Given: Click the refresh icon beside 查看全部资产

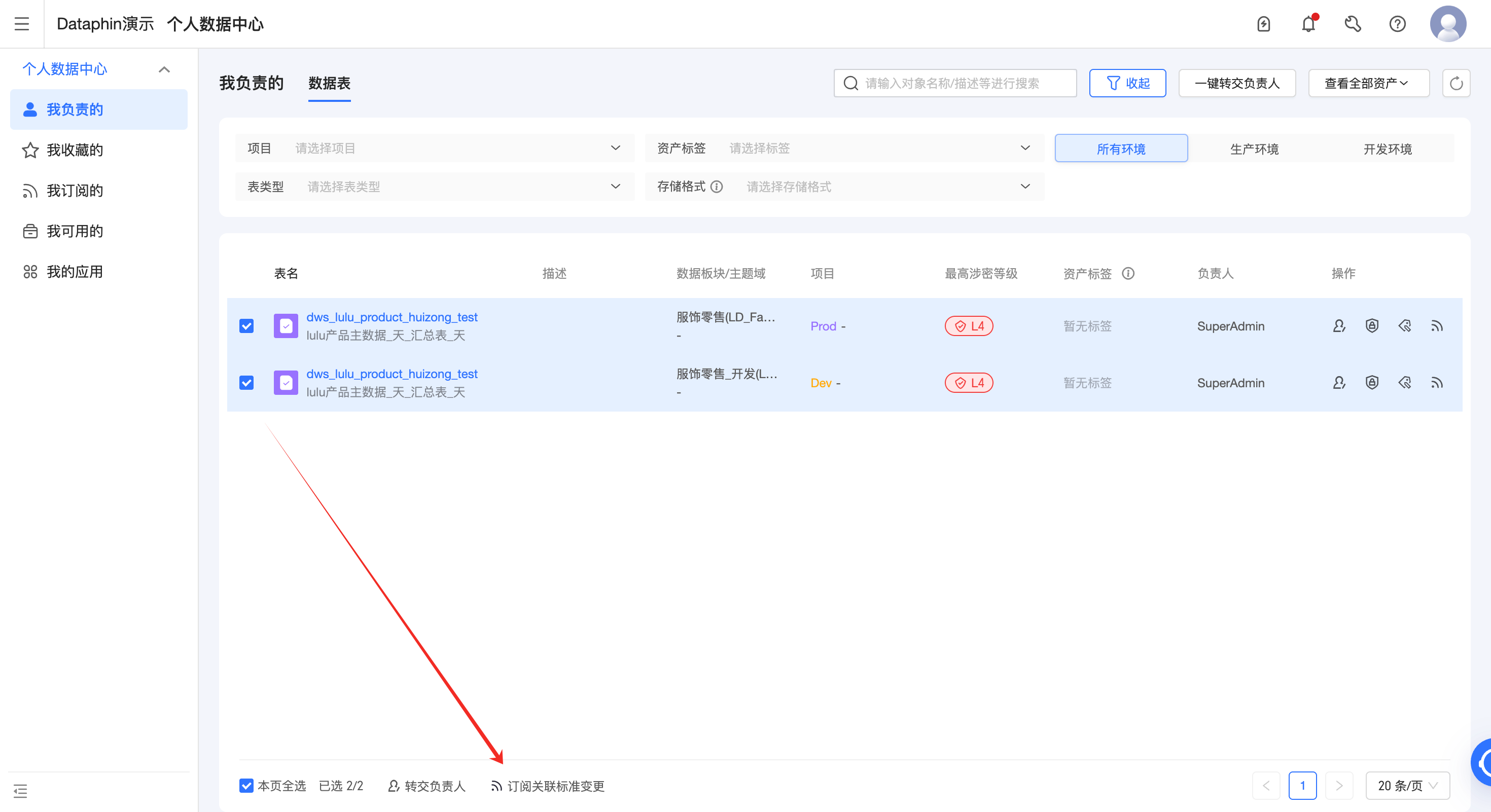Looking at the screenshot, I should pyautogui.click(x=1457, y=83).
